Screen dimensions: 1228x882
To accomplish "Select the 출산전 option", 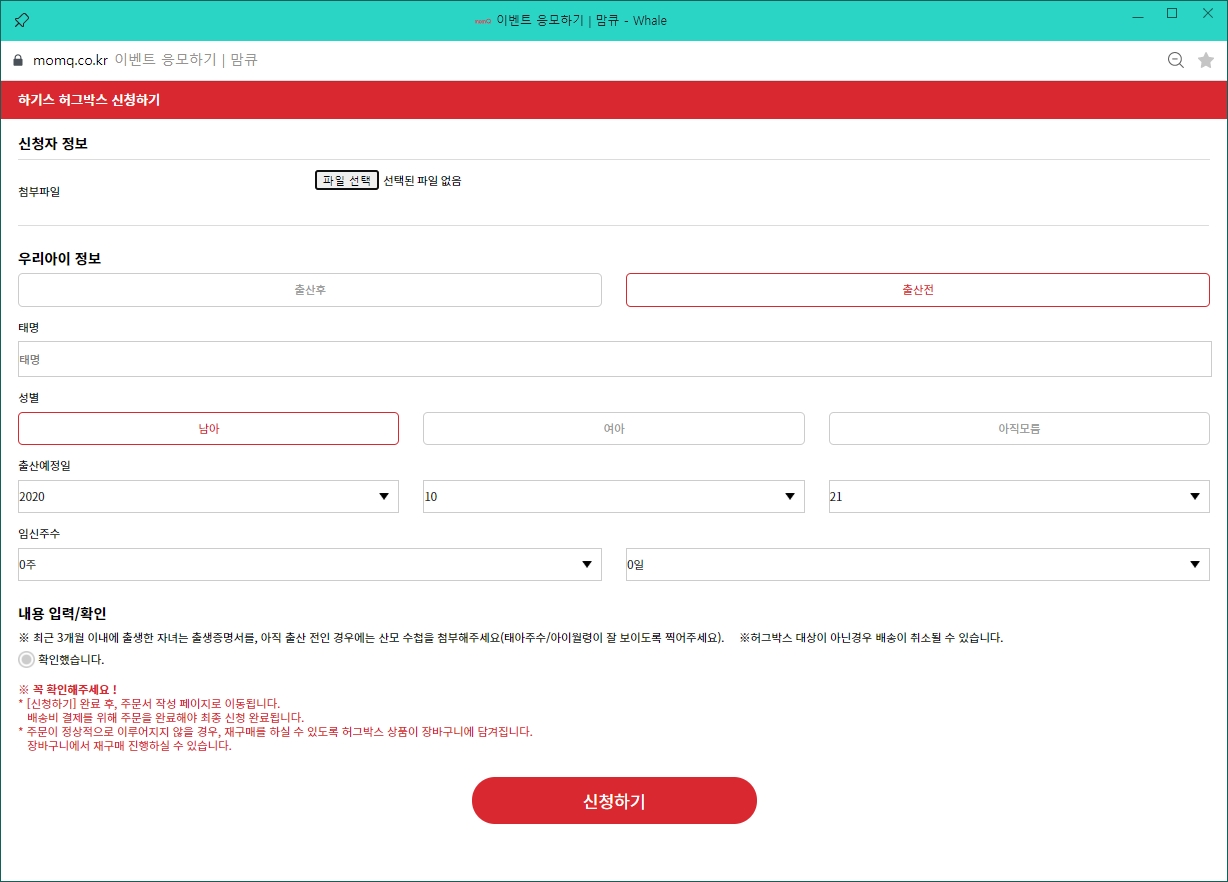I will click(918, 290).
